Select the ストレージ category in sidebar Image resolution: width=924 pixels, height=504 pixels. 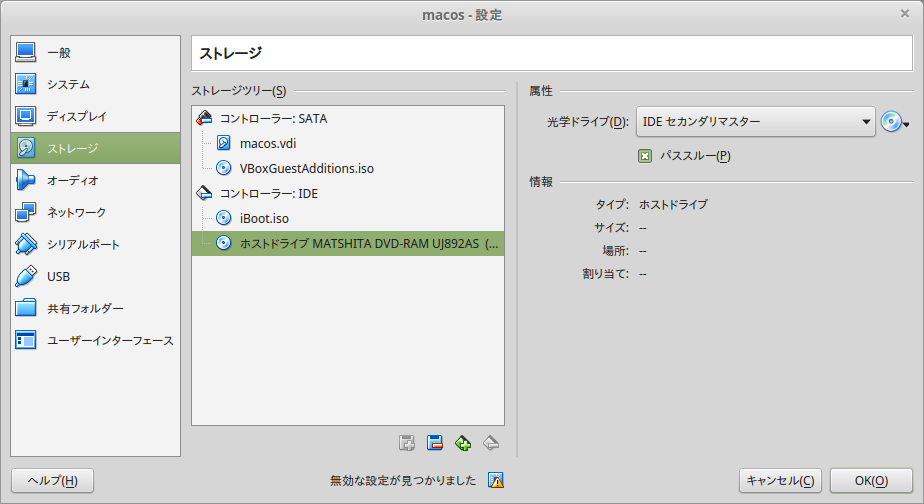click(x=95, y=148)
